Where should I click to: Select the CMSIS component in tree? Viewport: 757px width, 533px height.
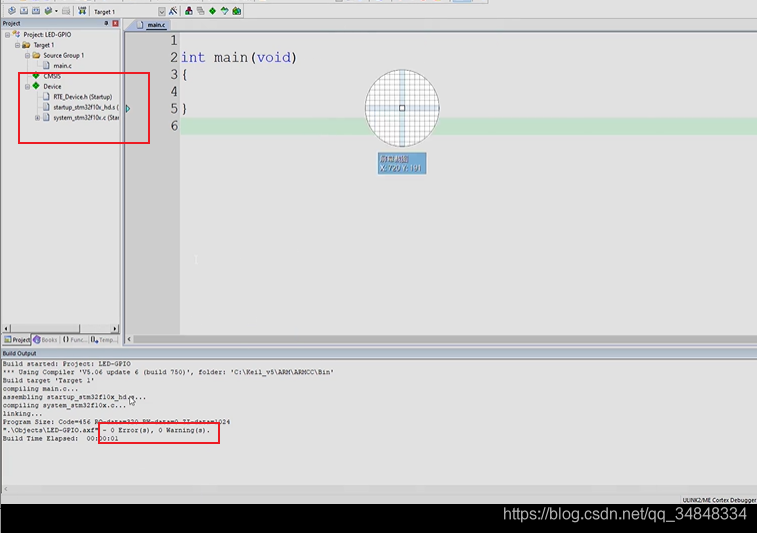(52, 76)
